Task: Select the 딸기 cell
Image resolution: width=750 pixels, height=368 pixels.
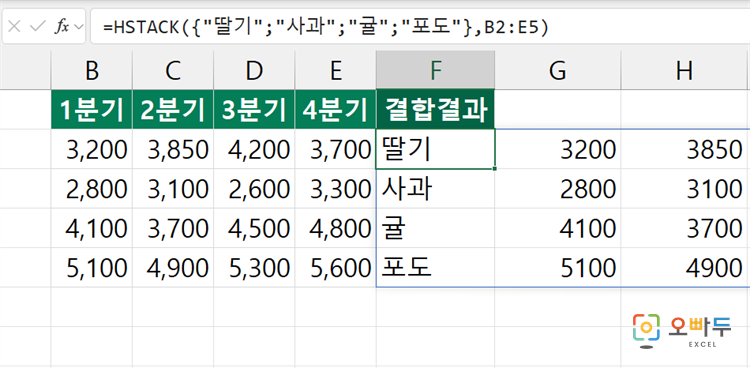Action: pos(435,149)
